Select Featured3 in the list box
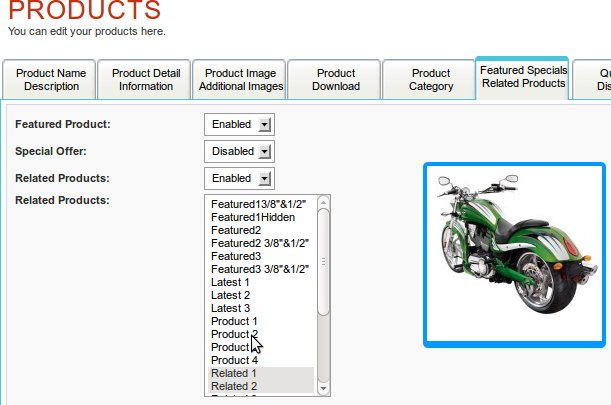611x405 pixels. (x=236, y=256)
